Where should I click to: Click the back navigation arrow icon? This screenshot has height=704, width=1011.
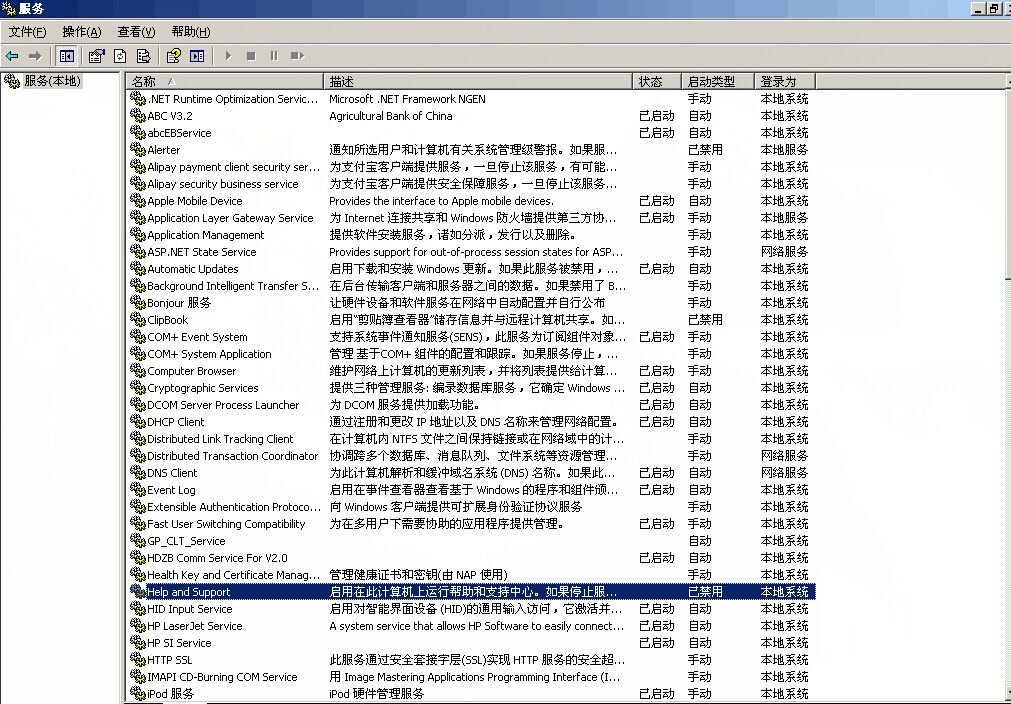pyautogui.click(x=14, y=55)
